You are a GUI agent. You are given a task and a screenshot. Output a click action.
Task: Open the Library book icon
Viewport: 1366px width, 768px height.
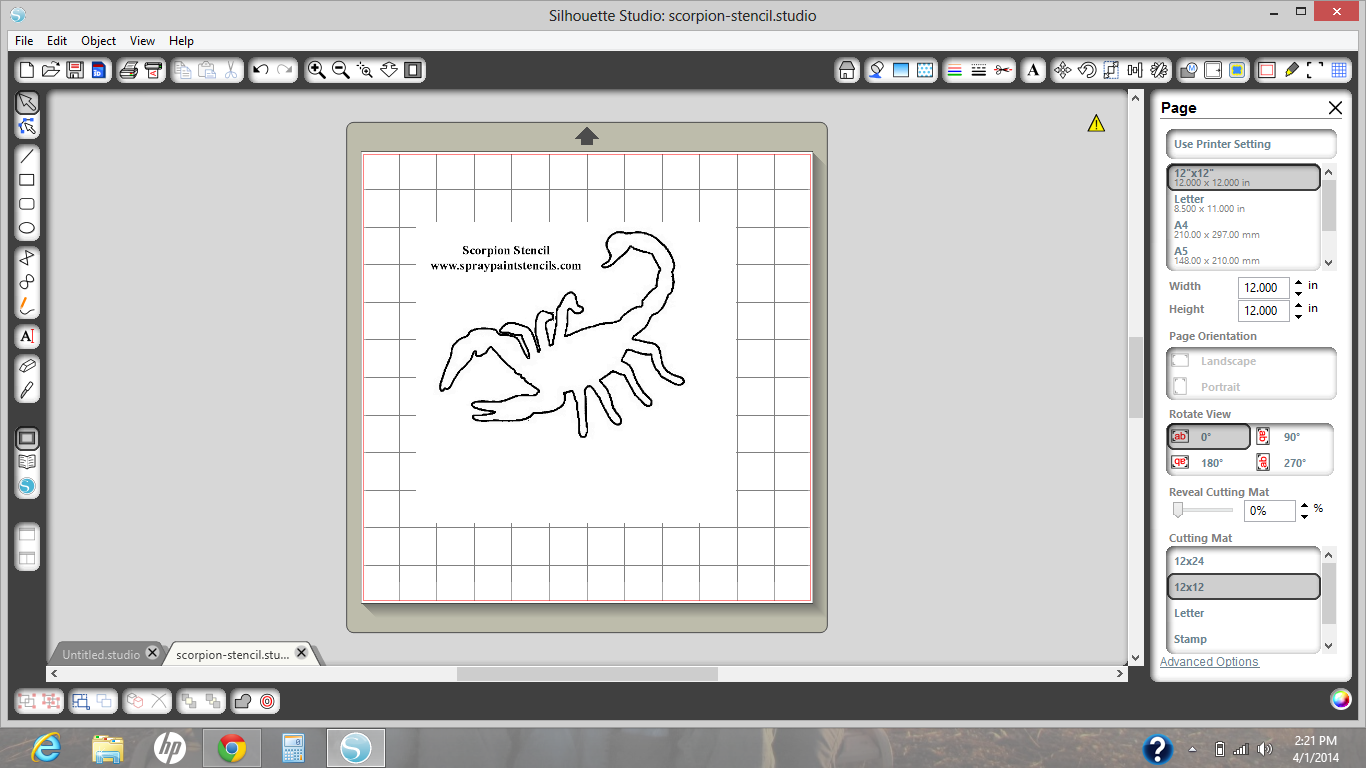click(x=27, y=462)
